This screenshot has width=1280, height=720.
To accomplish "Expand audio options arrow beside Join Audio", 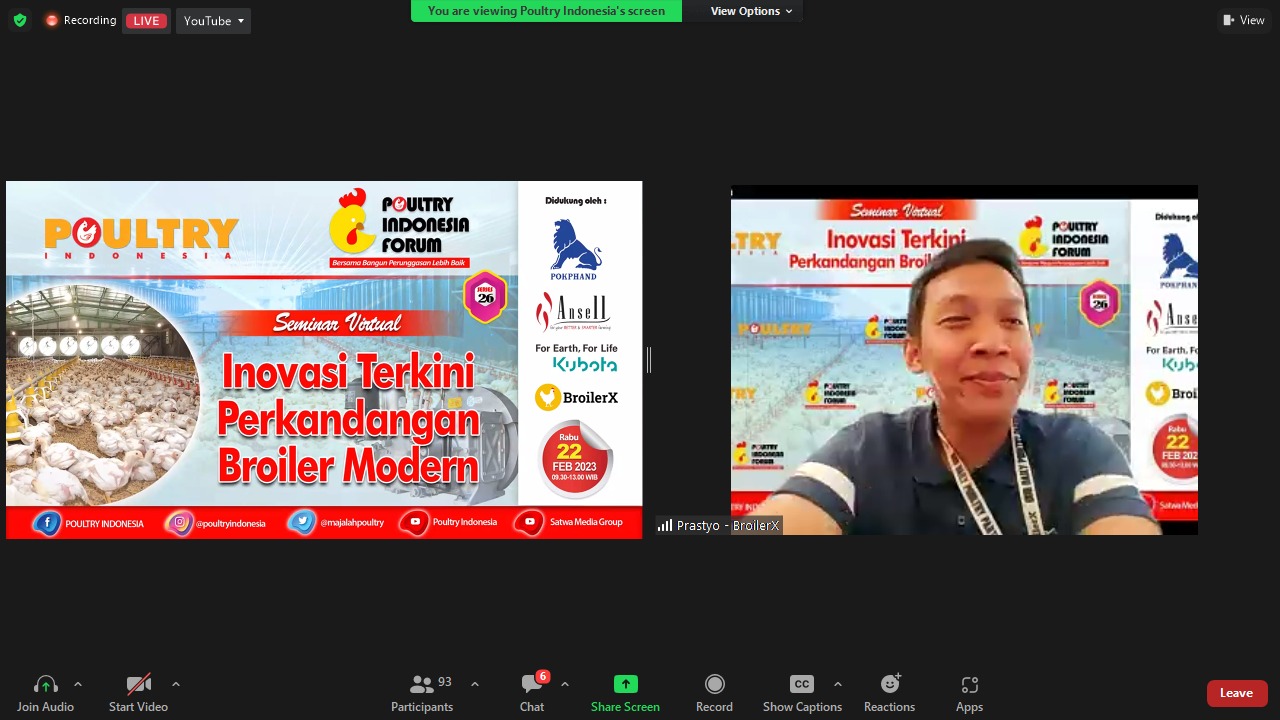I will [78, 685].
